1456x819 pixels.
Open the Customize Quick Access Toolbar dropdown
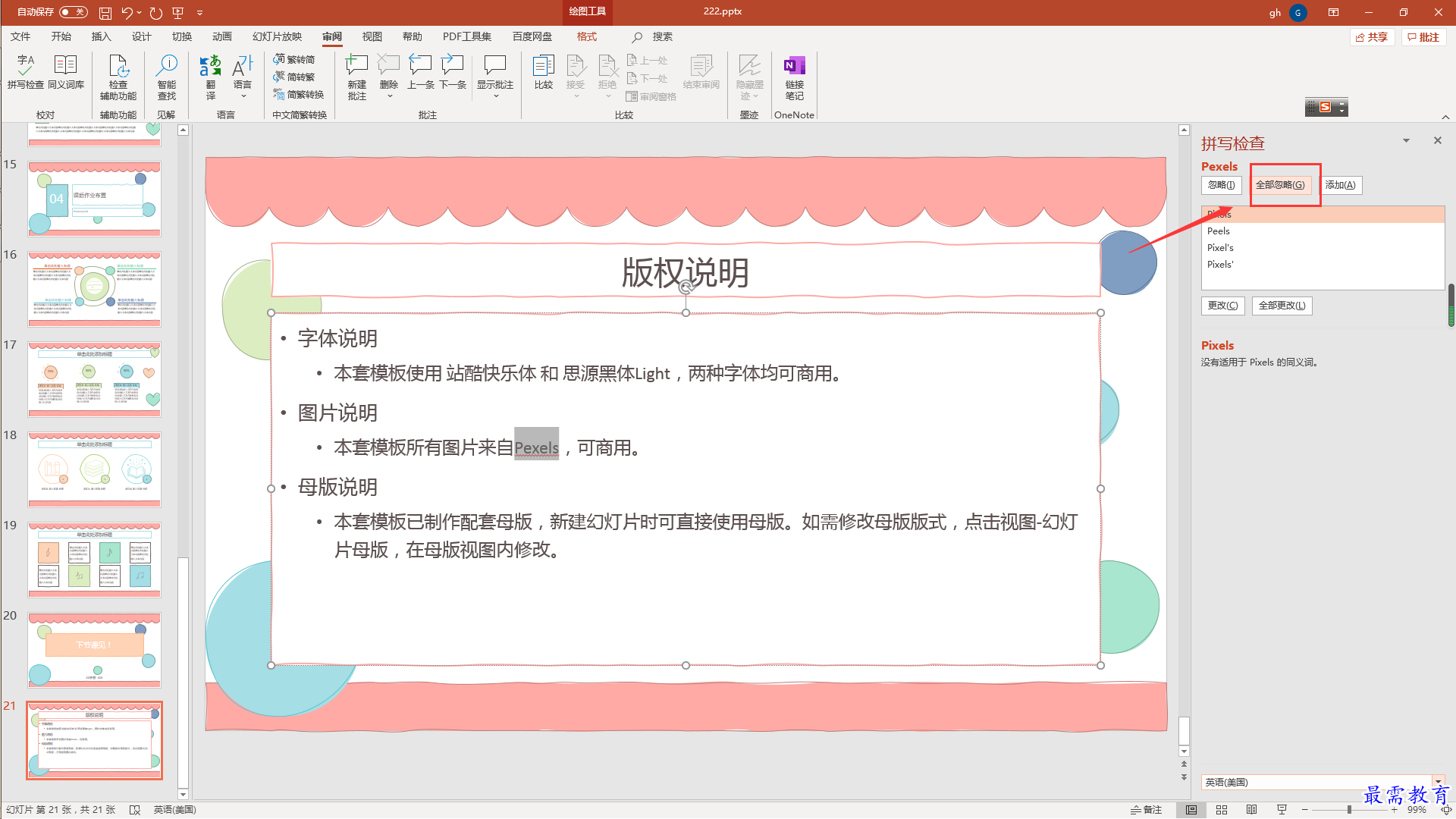200,13
